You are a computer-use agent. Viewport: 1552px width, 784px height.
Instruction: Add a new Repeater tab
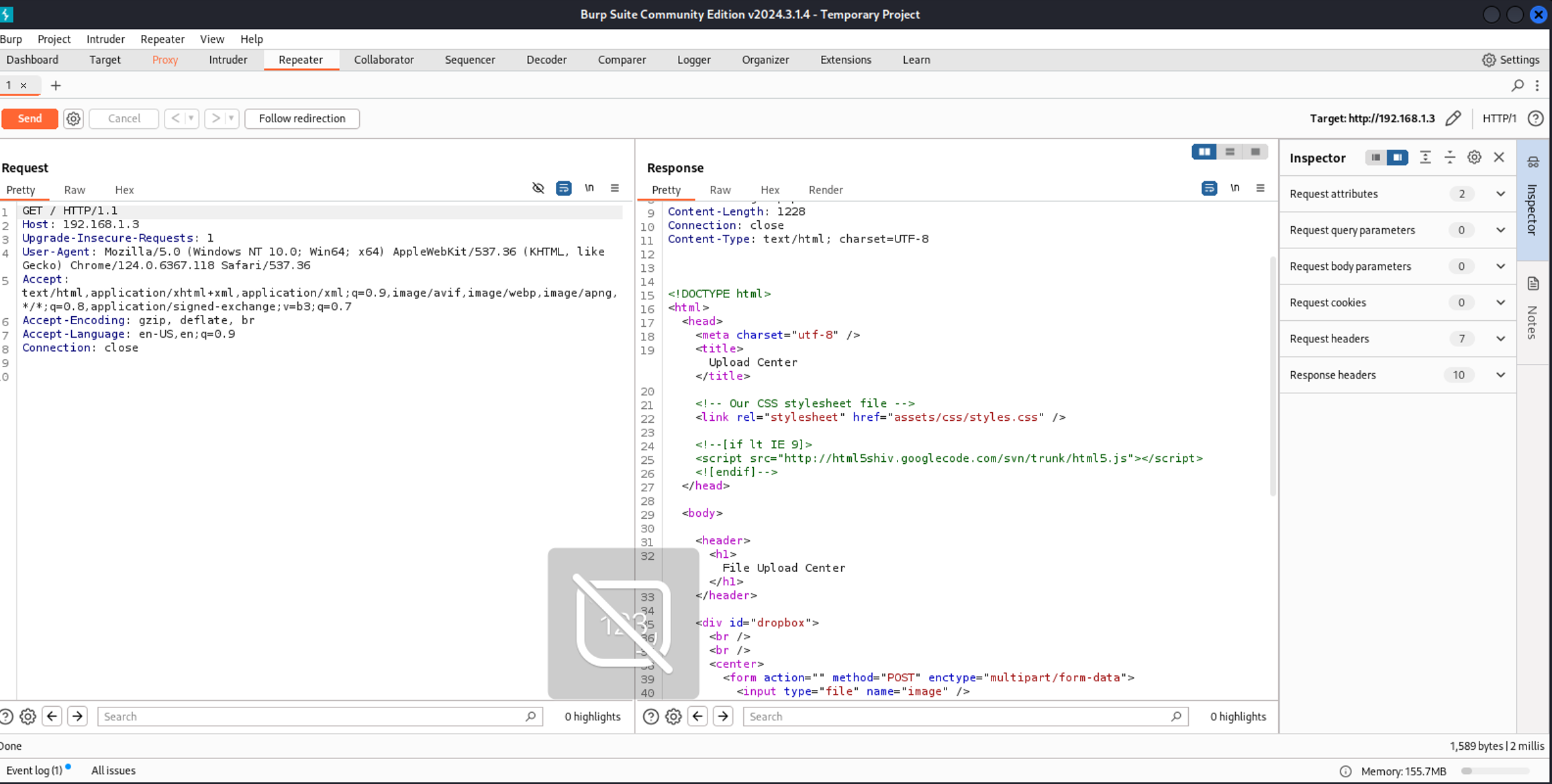click(56, 85)
